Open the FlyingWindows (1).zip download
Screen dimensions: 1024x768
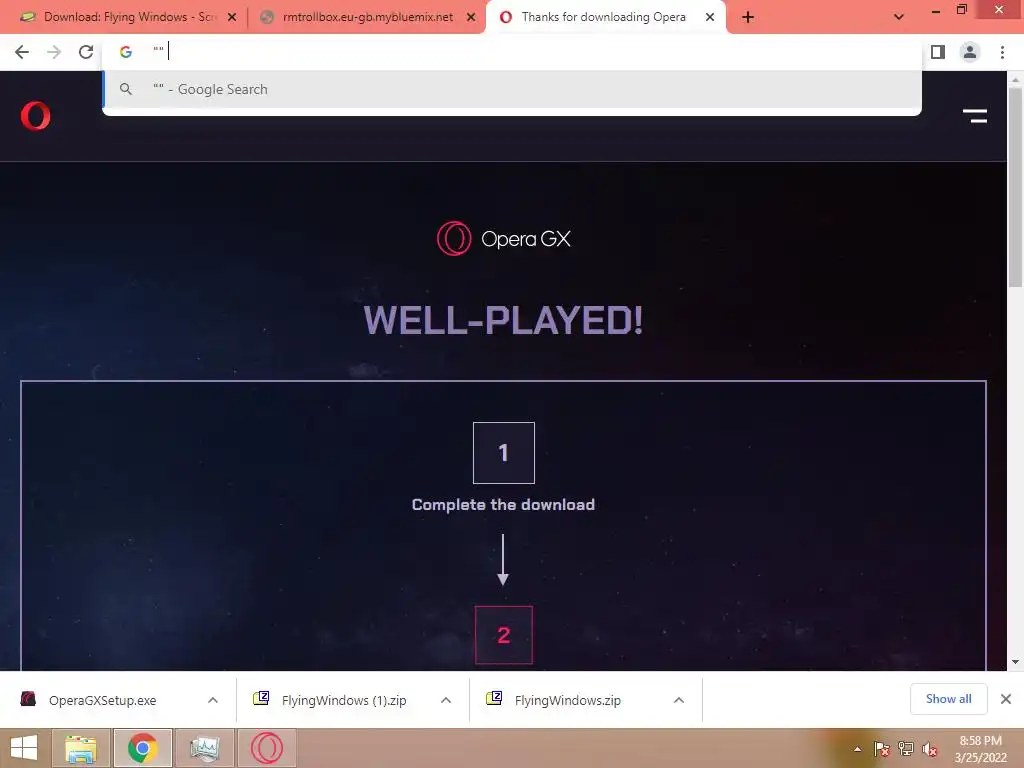point(344,700)
